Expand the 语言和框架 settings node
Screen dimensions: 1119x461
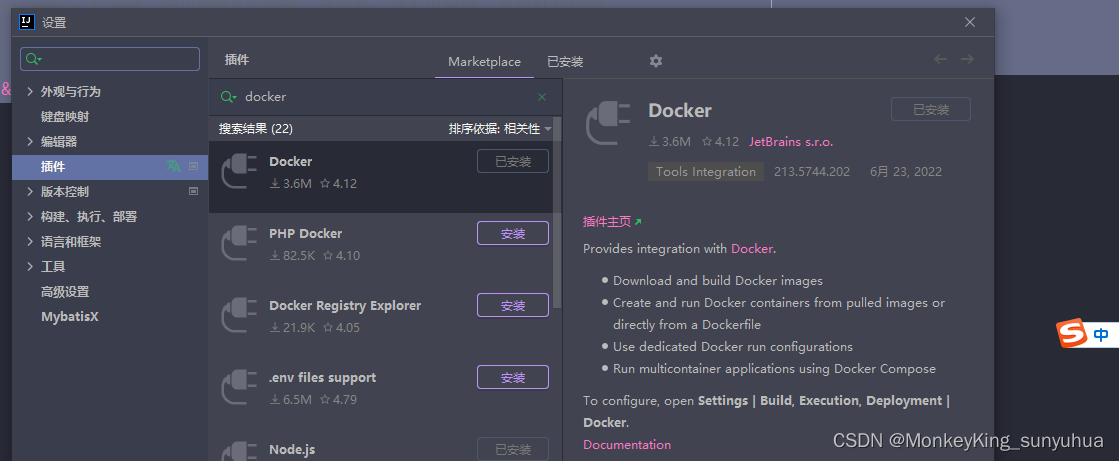(30, 241)
